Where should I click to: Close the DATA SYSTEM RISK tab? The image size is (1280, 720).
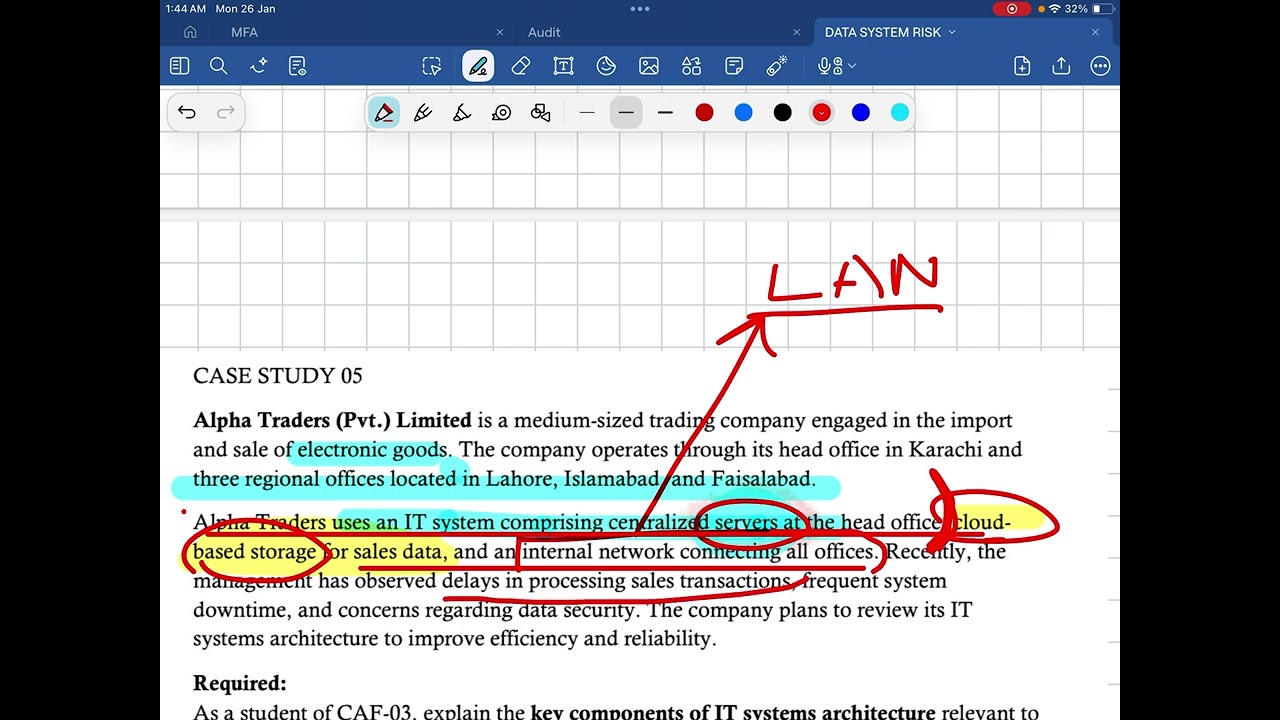(1095, 32)
